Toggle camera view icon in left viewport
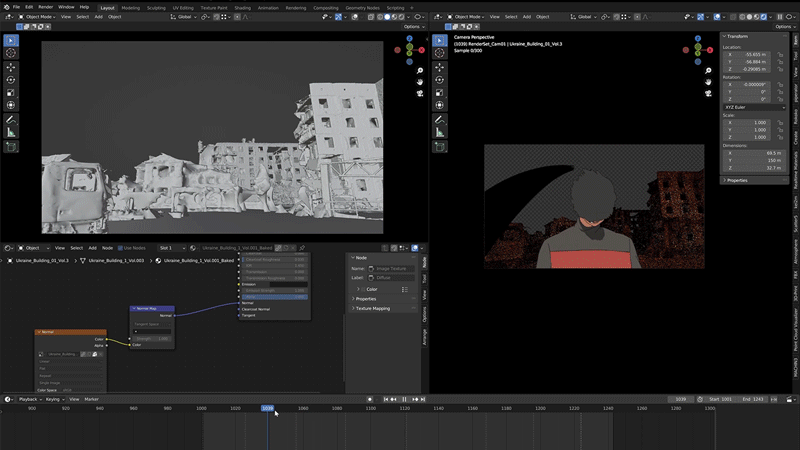This screenshot has height=450, width=800. pyautogui.click(x=419, y=93)
